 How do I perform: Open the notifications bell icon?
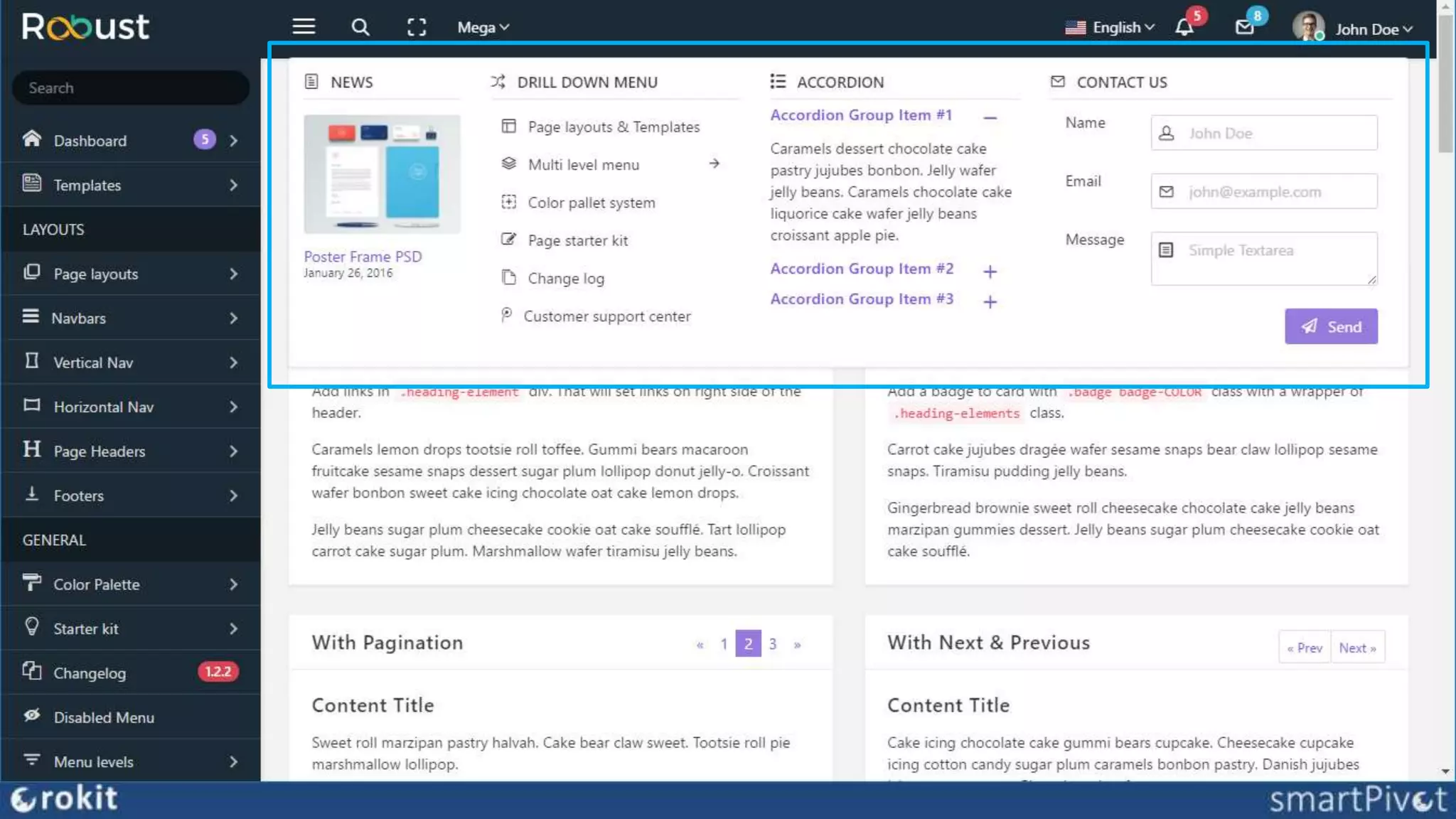(x=1184, y=27)
